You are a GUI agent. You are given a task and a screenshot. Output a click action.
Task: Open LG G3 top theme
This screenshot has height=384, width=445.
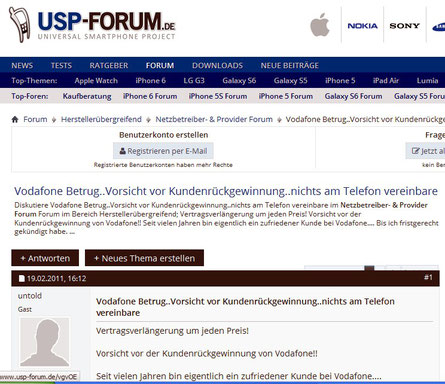click(194, 81)
